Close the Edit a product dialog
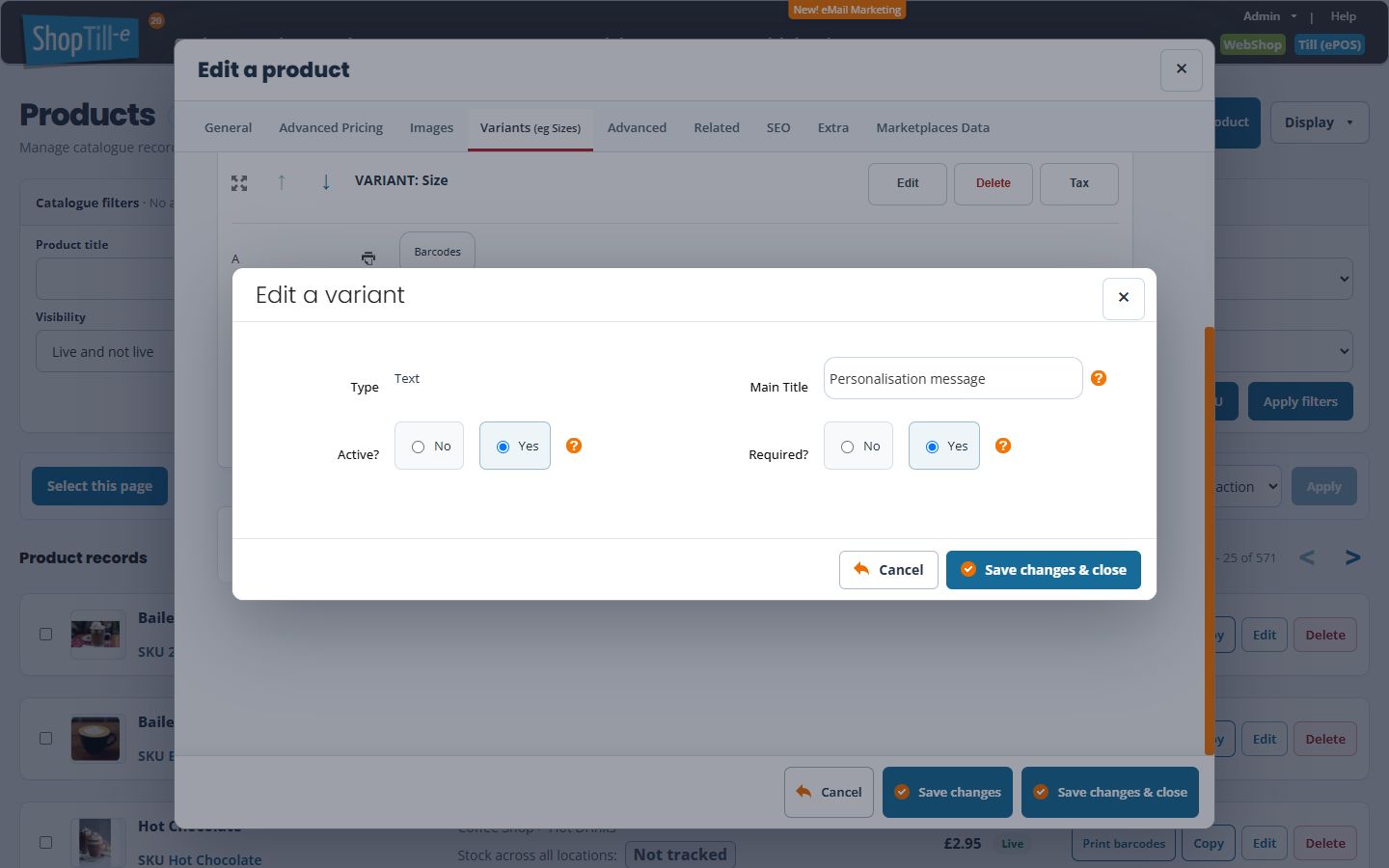 pyautogui.click(x=1182, y=69)
